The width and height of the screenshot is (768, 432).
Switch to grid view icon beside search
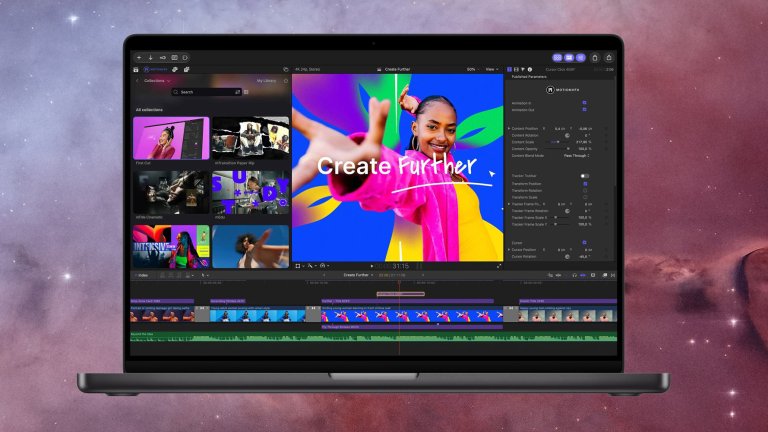(x=246, y=92)
